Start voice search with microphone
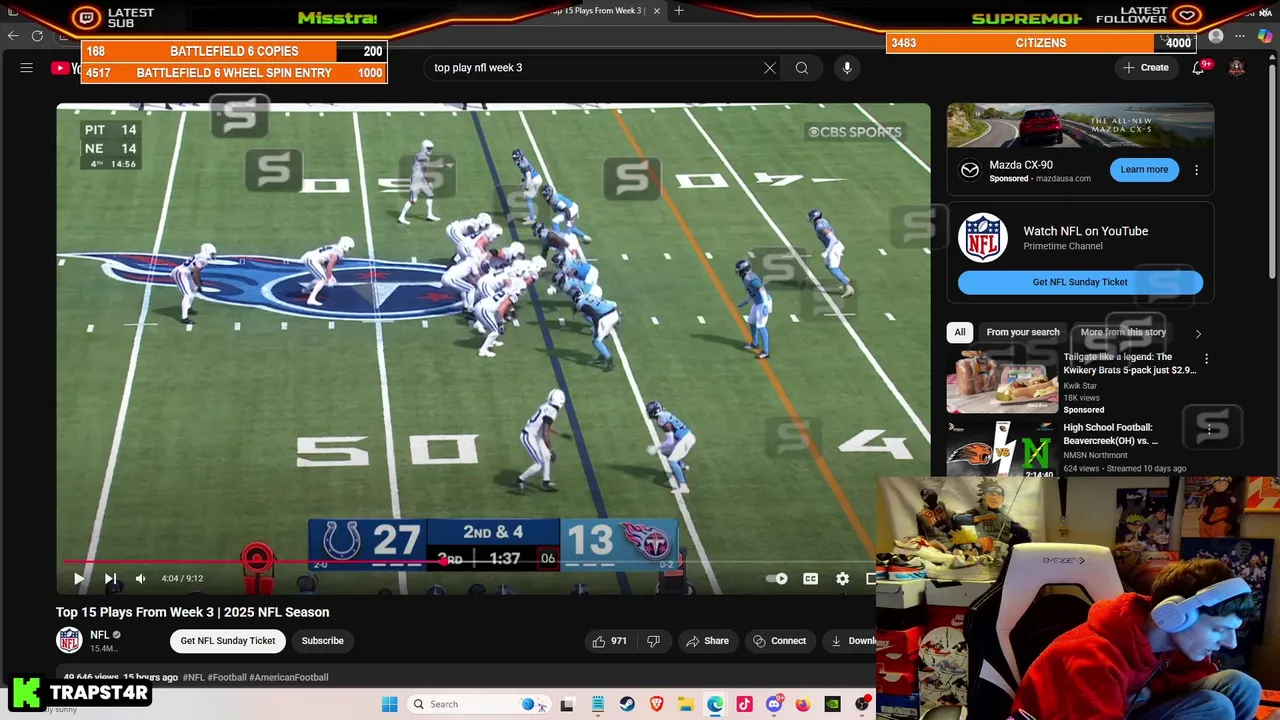 click(847, 68)
